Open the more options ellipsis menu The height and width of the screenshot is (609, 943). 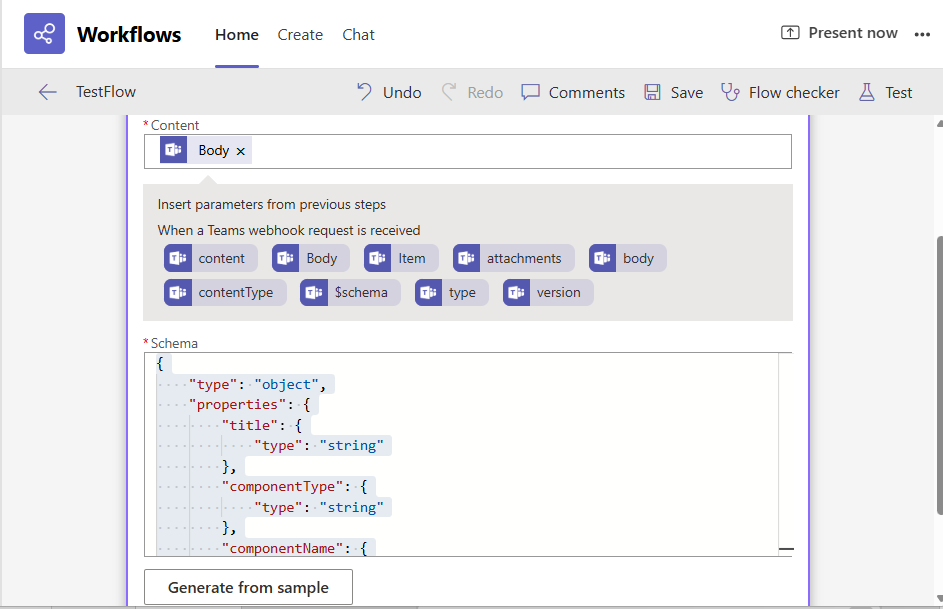pos(922,34)
